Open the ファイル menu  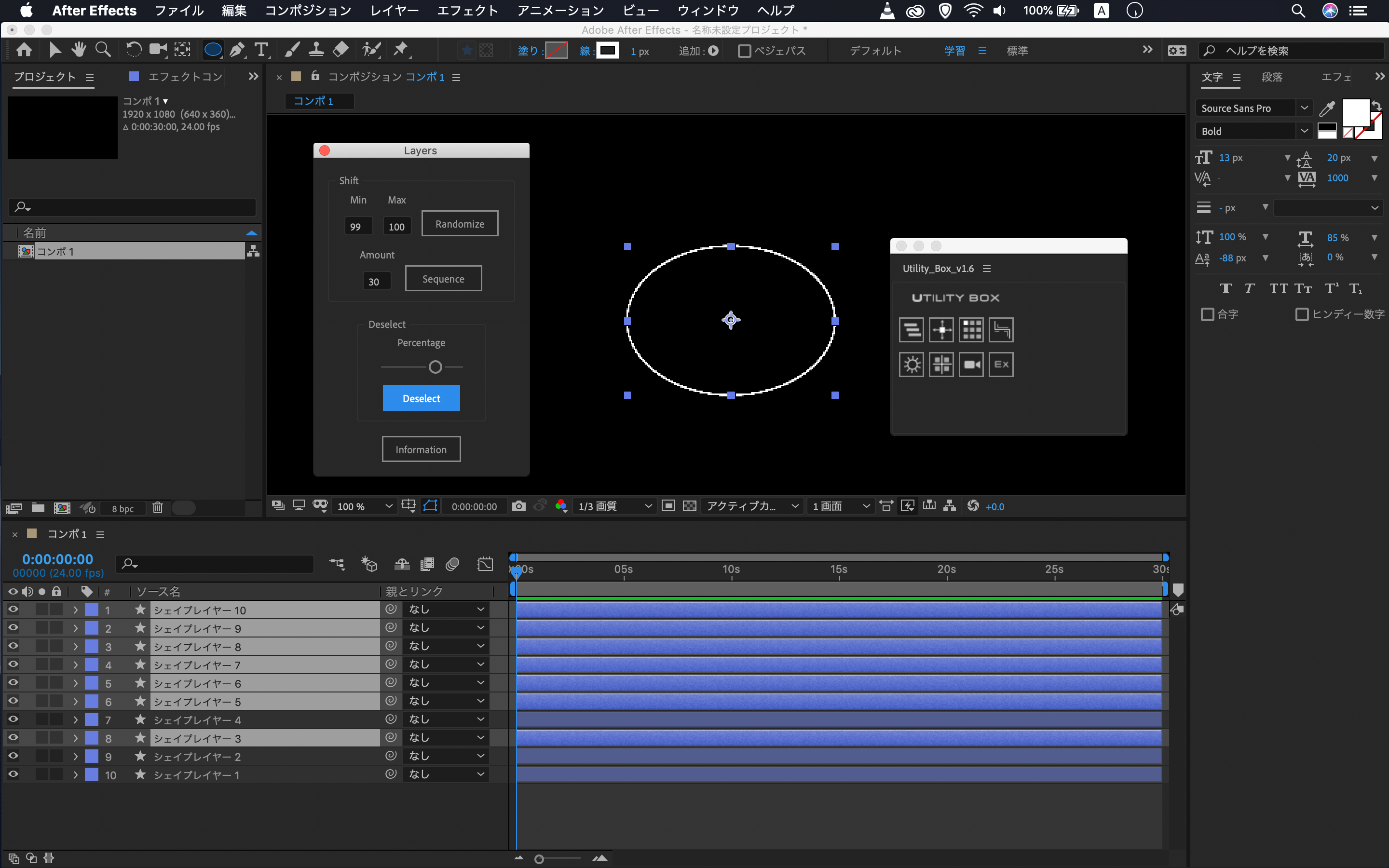179,10
